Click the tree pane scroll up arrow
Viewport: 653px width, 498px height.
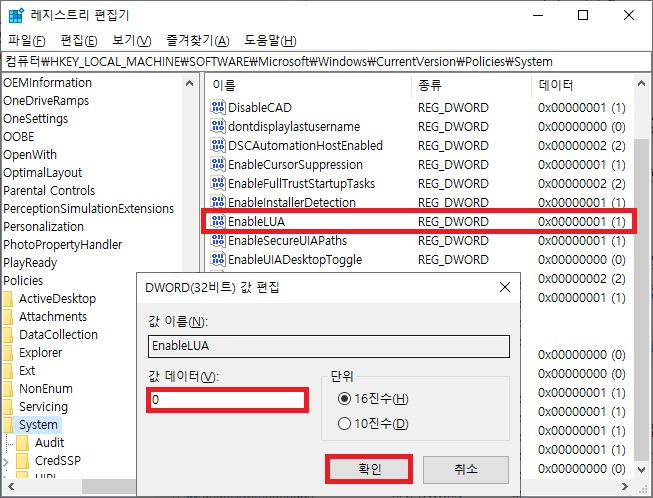coord(189,83)
